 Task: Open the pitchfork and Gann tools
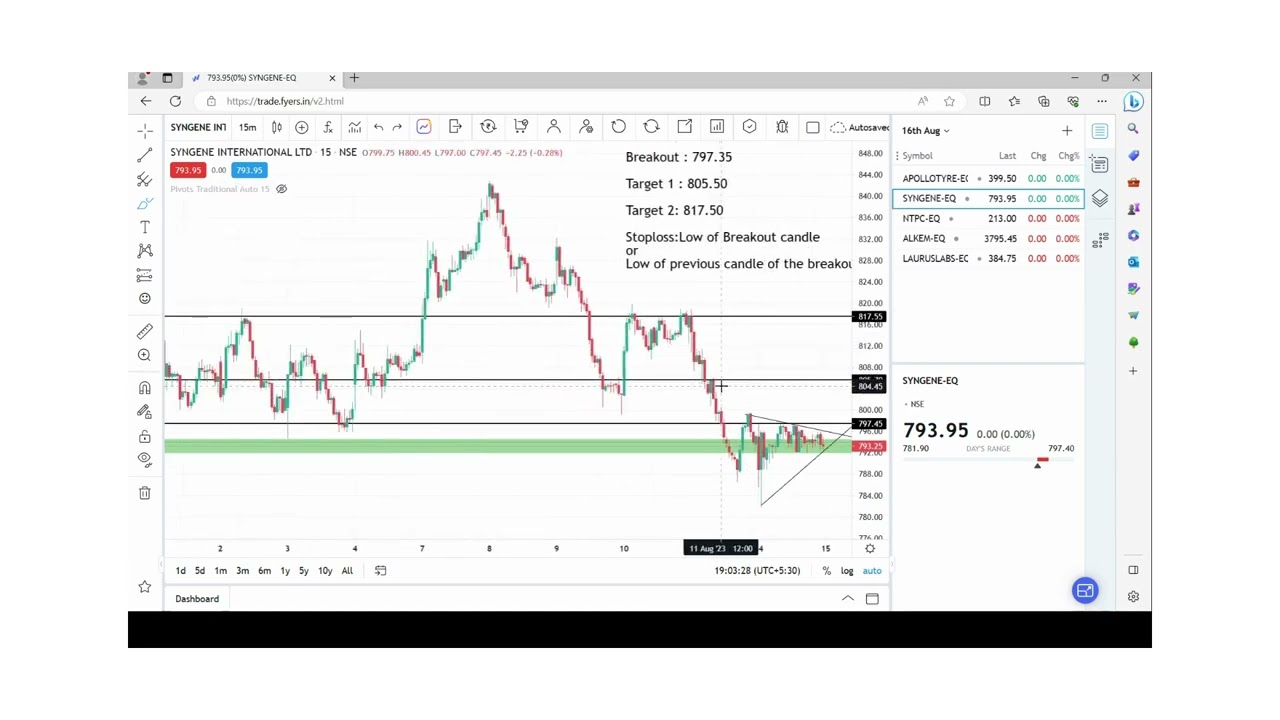(145, 179)
